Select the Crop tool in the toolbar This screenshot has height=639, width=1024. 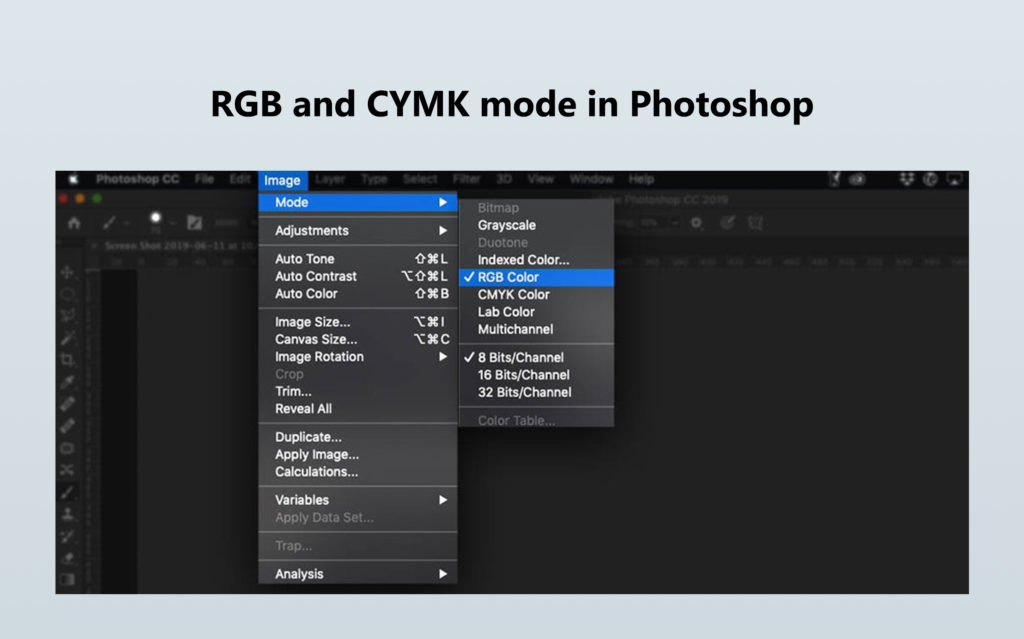click(67, 360)
